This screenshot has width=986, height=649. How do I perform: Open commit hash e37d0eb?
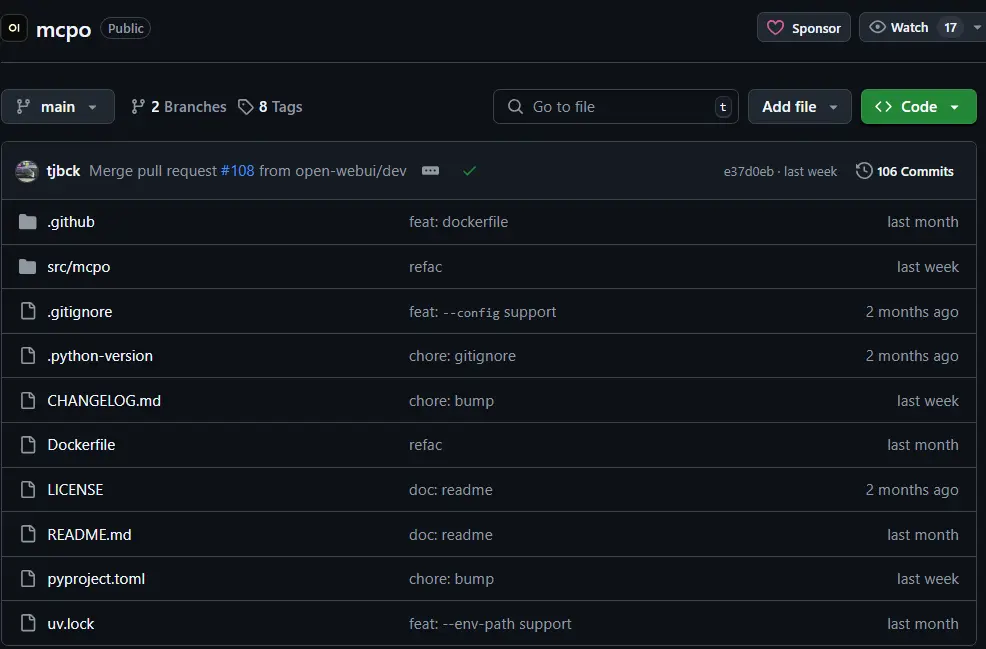(748, 172)
